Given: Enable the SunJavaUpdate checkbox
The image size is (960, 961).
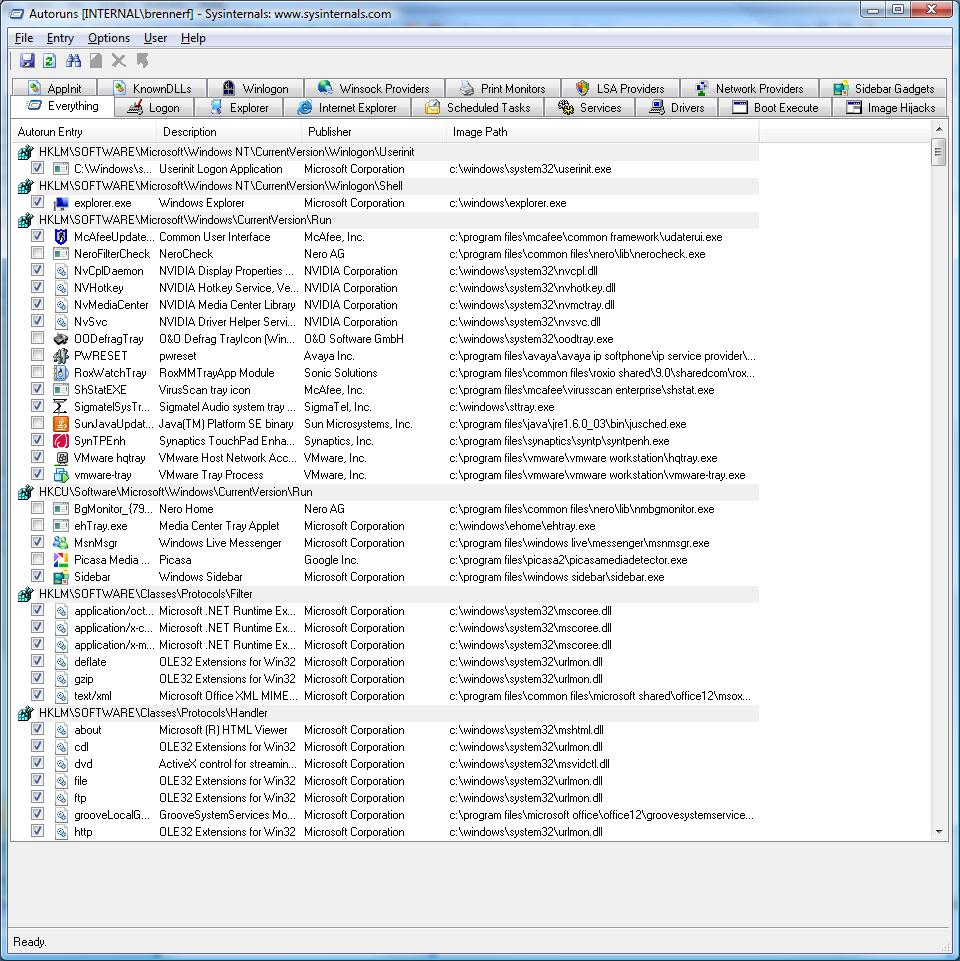Looking at the screenshot, I should [x=37, y=423].
